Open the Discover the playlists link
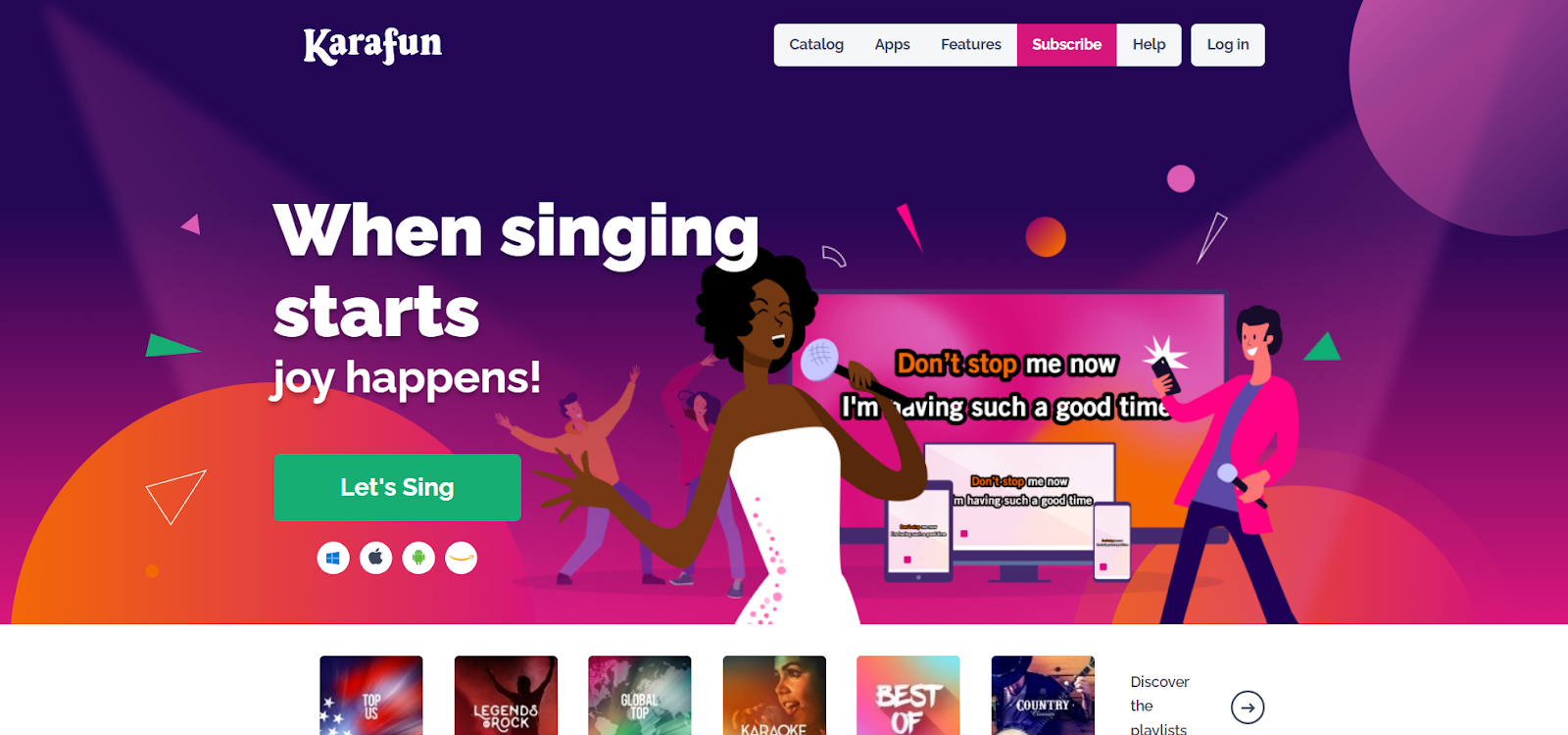 coord(1159,706)
